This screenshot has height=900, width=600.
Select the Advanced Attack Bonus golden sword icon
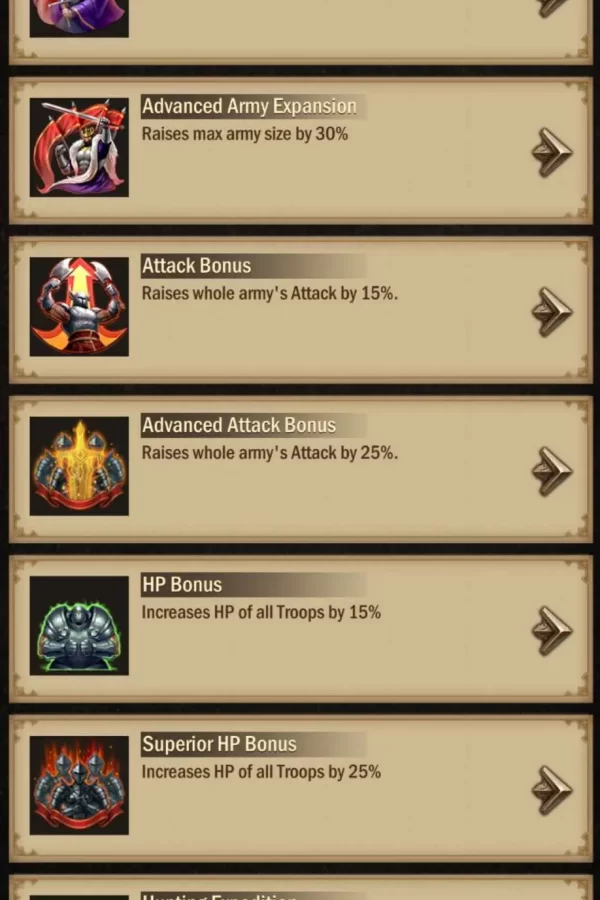point(79,466)
